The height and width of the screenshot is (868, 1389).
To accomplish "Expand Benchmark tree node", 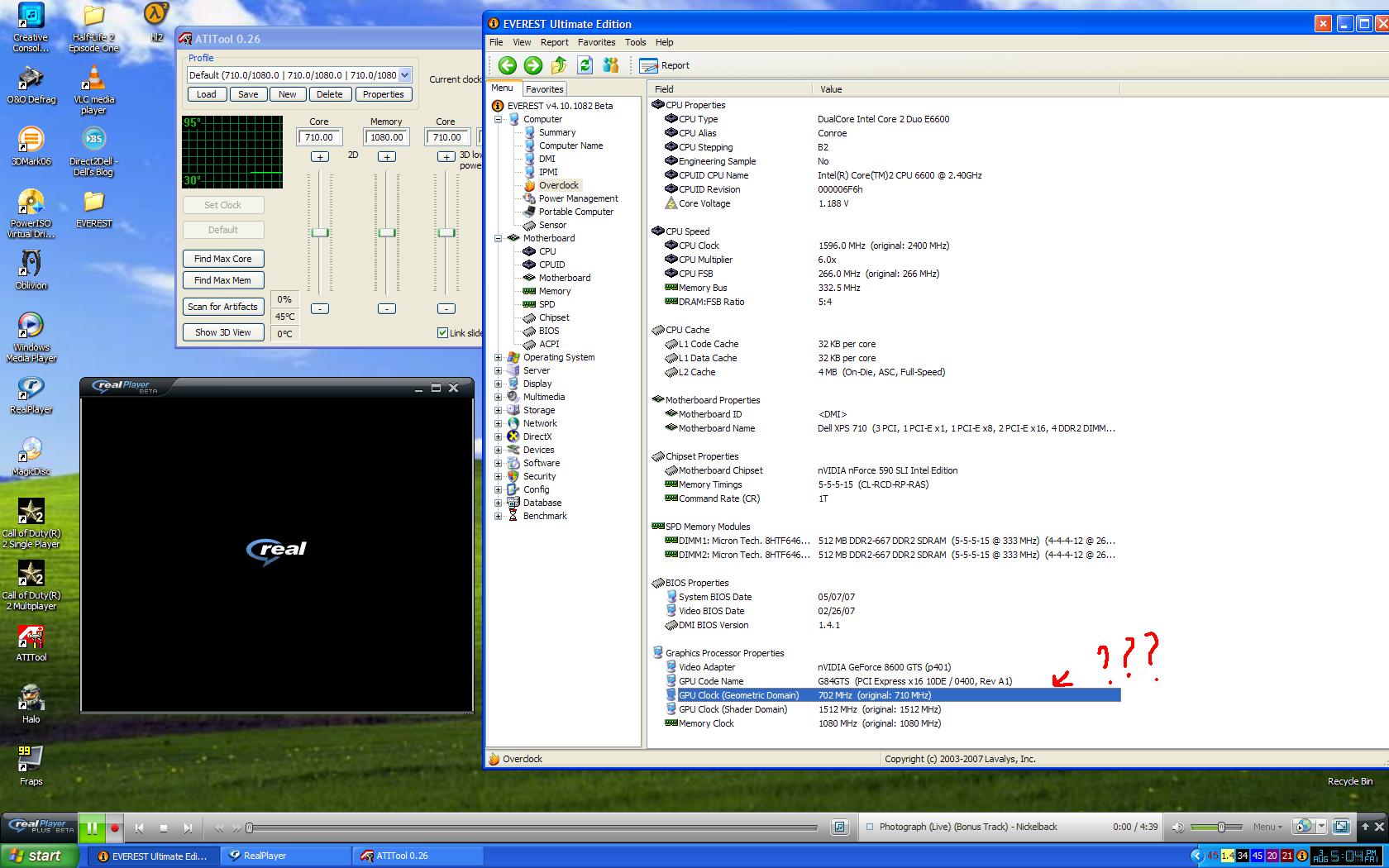I will click(x=498, y=516).
